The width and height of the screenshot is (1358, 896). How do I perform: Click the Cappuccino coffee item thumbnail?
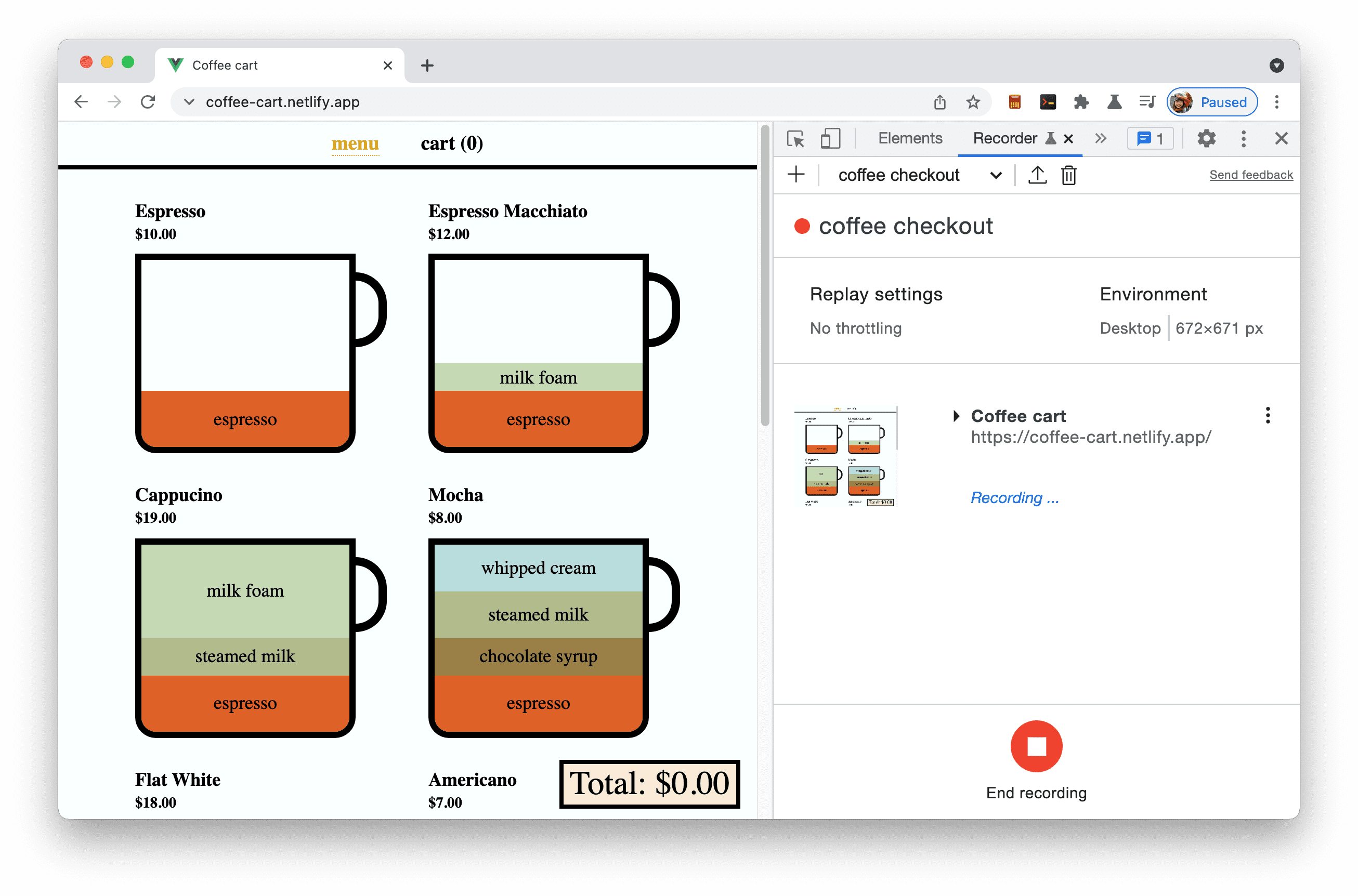tap(247, 635)
